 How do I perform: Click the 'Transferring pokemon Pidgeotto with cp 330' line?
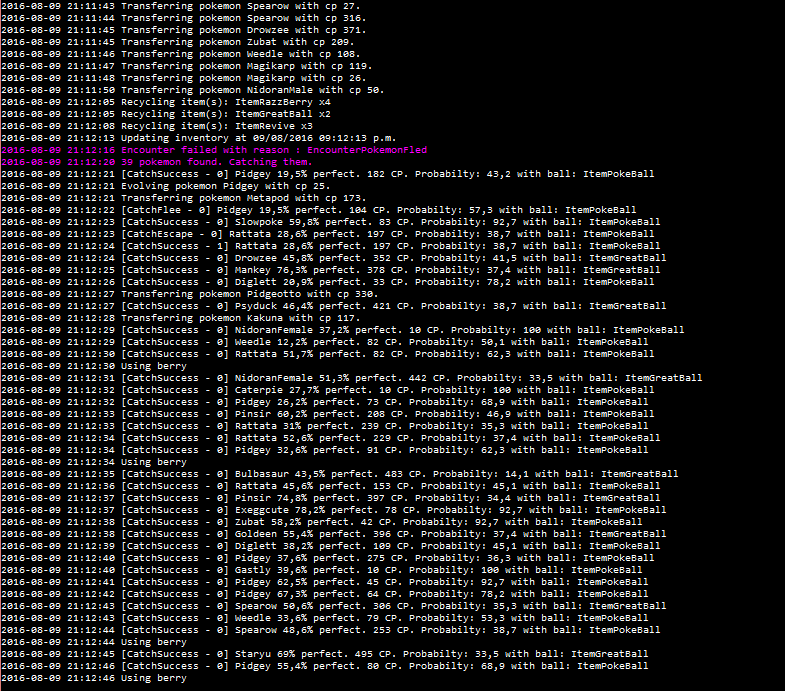pyautogui.click(x=190, y=294)
